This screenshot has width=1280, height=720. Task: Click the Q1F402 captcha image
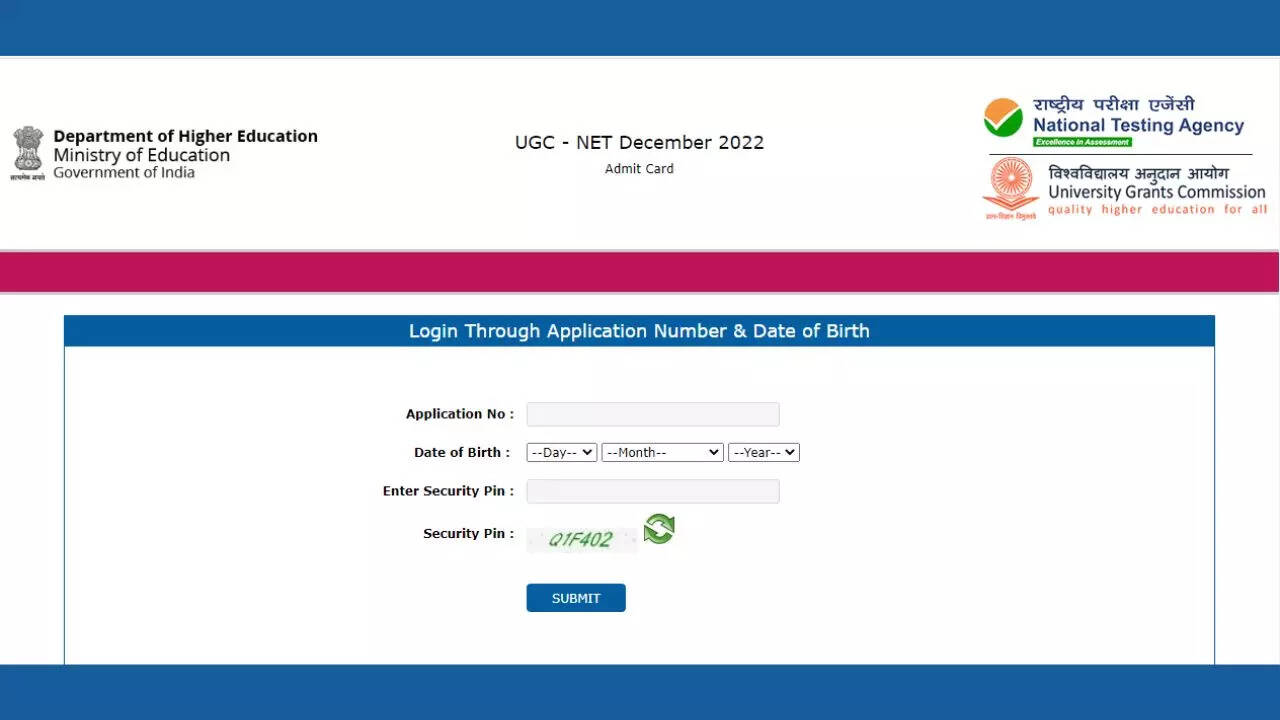click(581, 540)
